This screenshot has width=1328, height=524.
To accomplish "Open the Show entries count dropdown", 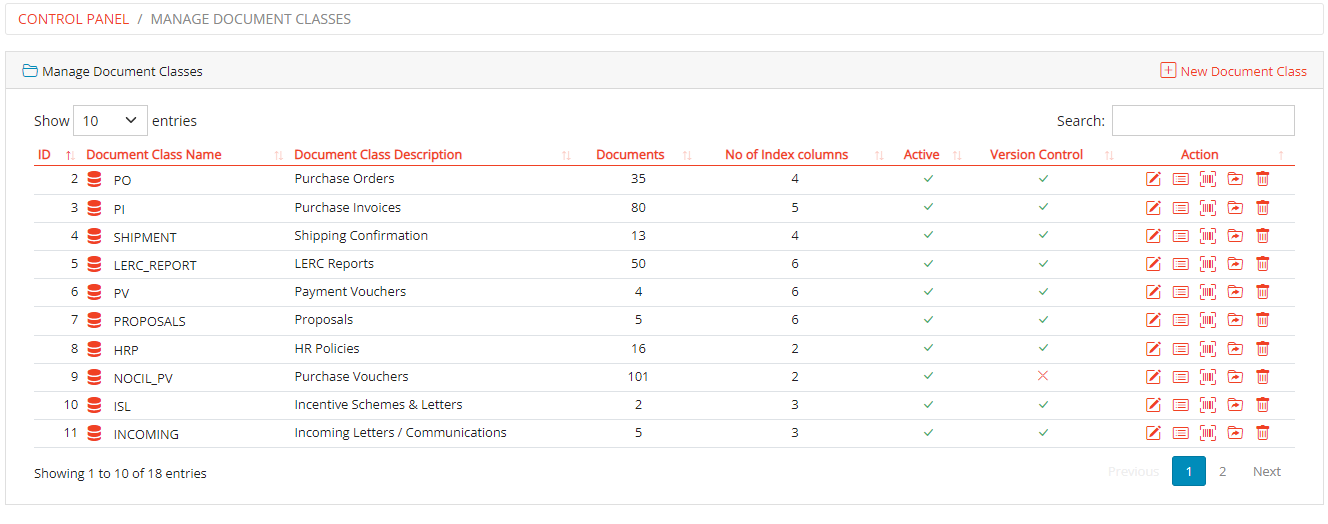I will (x=110, y=121).
